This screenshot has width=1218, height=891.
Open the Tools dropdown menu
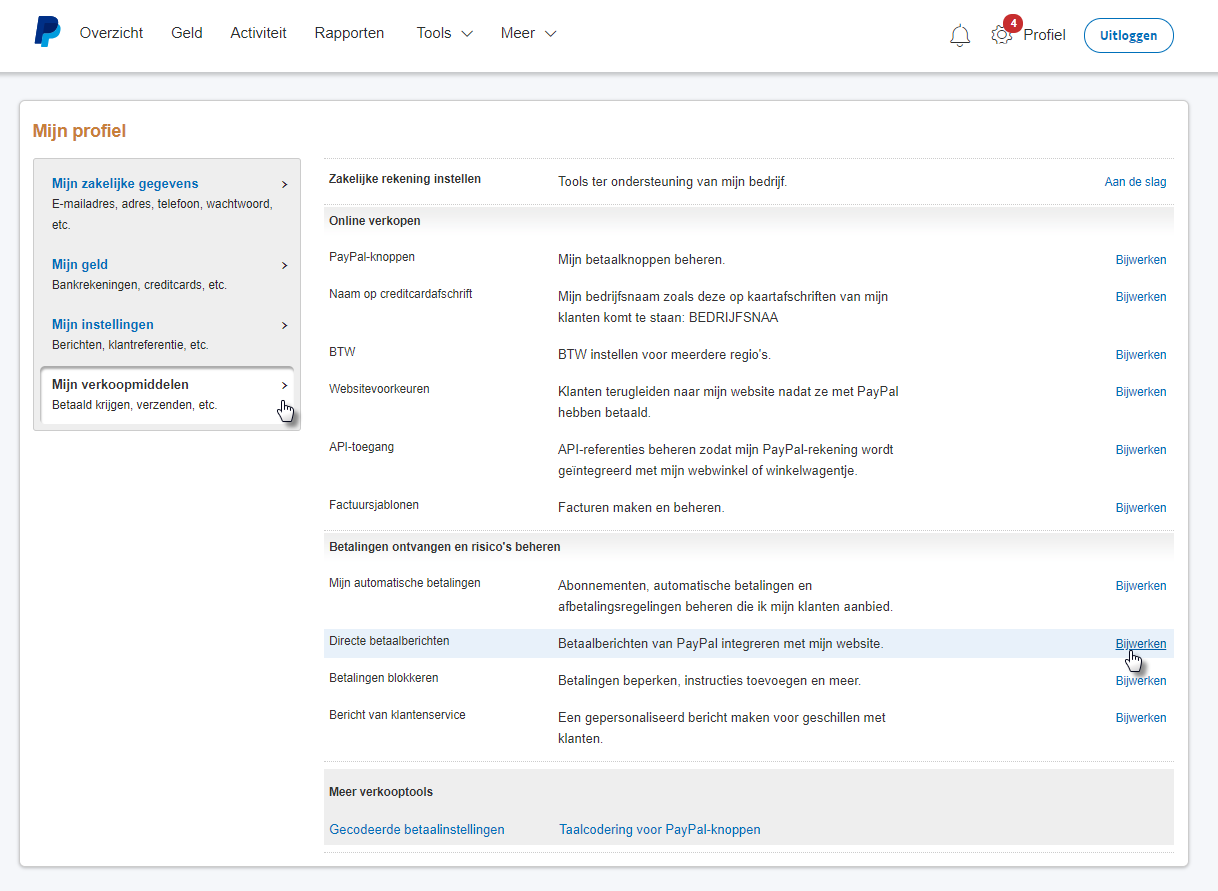[x=445, y=33]
